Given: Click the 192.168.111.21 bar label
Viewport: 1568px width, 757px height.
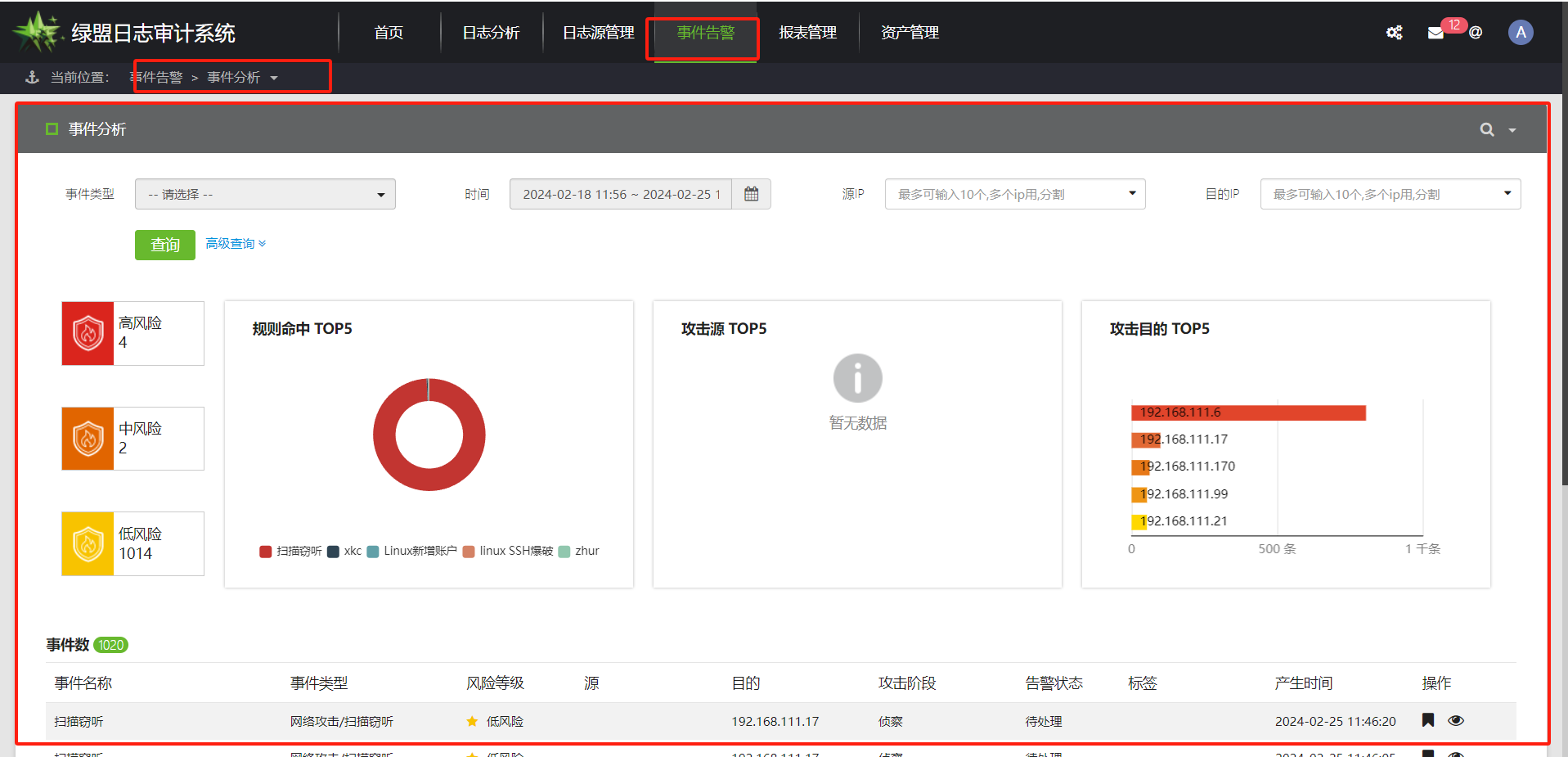Looking at the screenshot, I should 1184,521.
